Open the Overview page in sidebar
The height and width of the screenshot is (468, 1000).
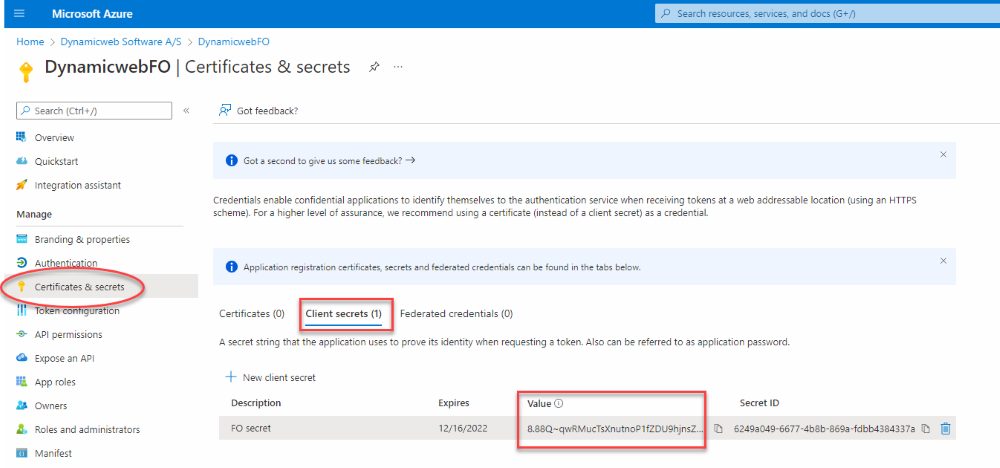(54, 138)
